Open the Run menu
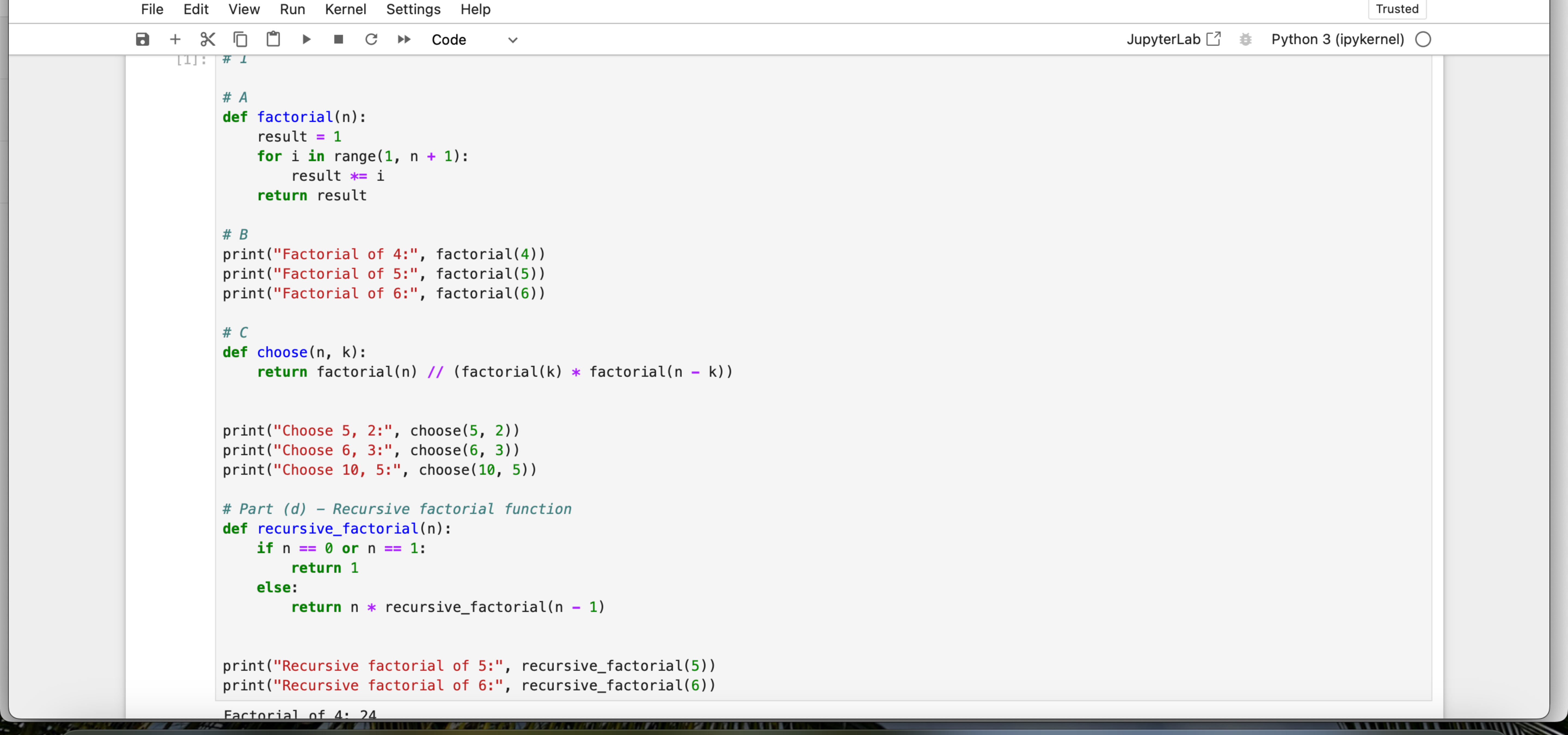 tap(292, 9)
